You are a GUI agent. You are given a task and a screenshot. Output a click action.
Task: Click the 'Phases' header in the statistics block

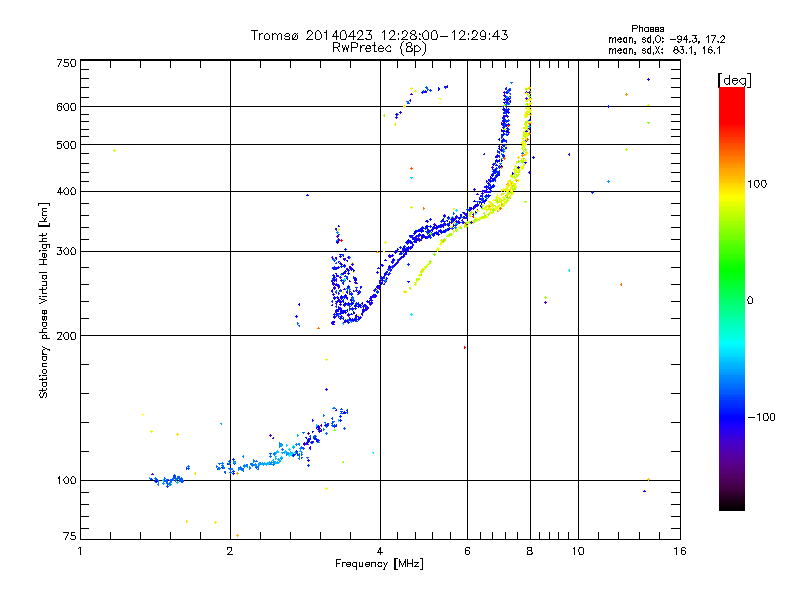(647, 29)
